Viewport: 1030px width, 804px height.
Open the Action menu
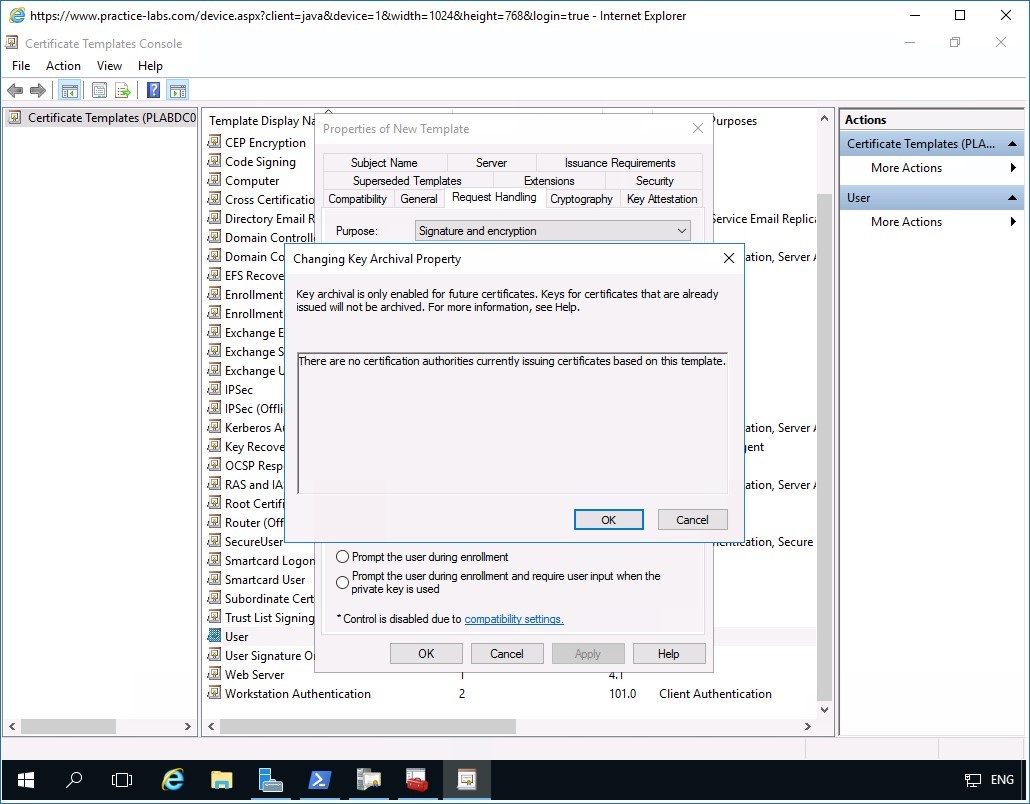tap(63, 65)
